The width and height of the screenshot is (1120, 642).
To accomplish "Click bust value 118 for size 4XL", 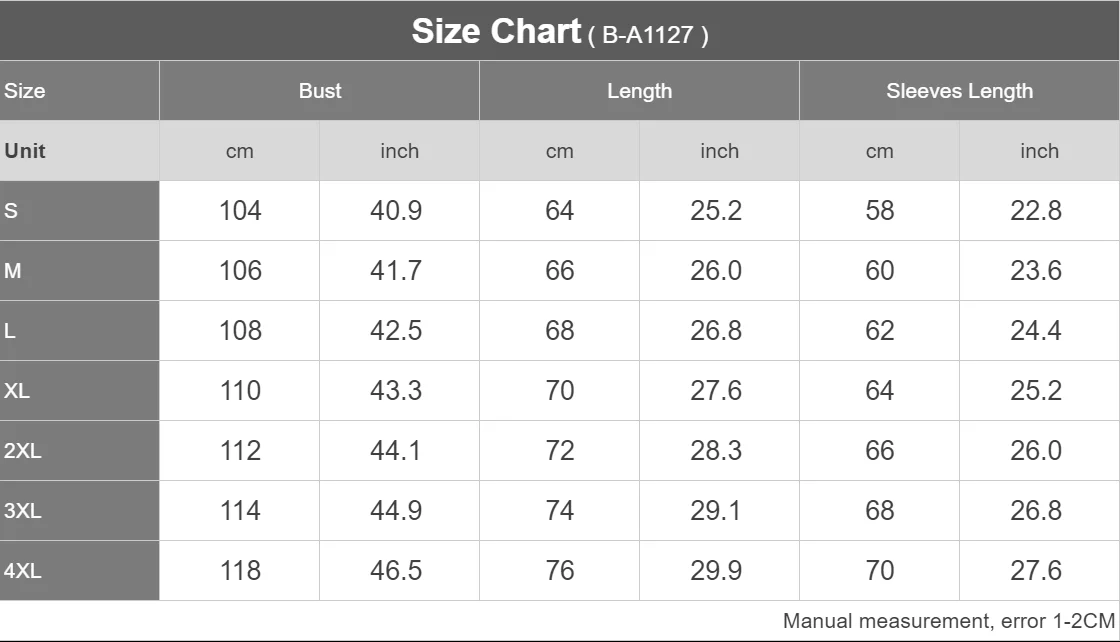I will (240, 571).
